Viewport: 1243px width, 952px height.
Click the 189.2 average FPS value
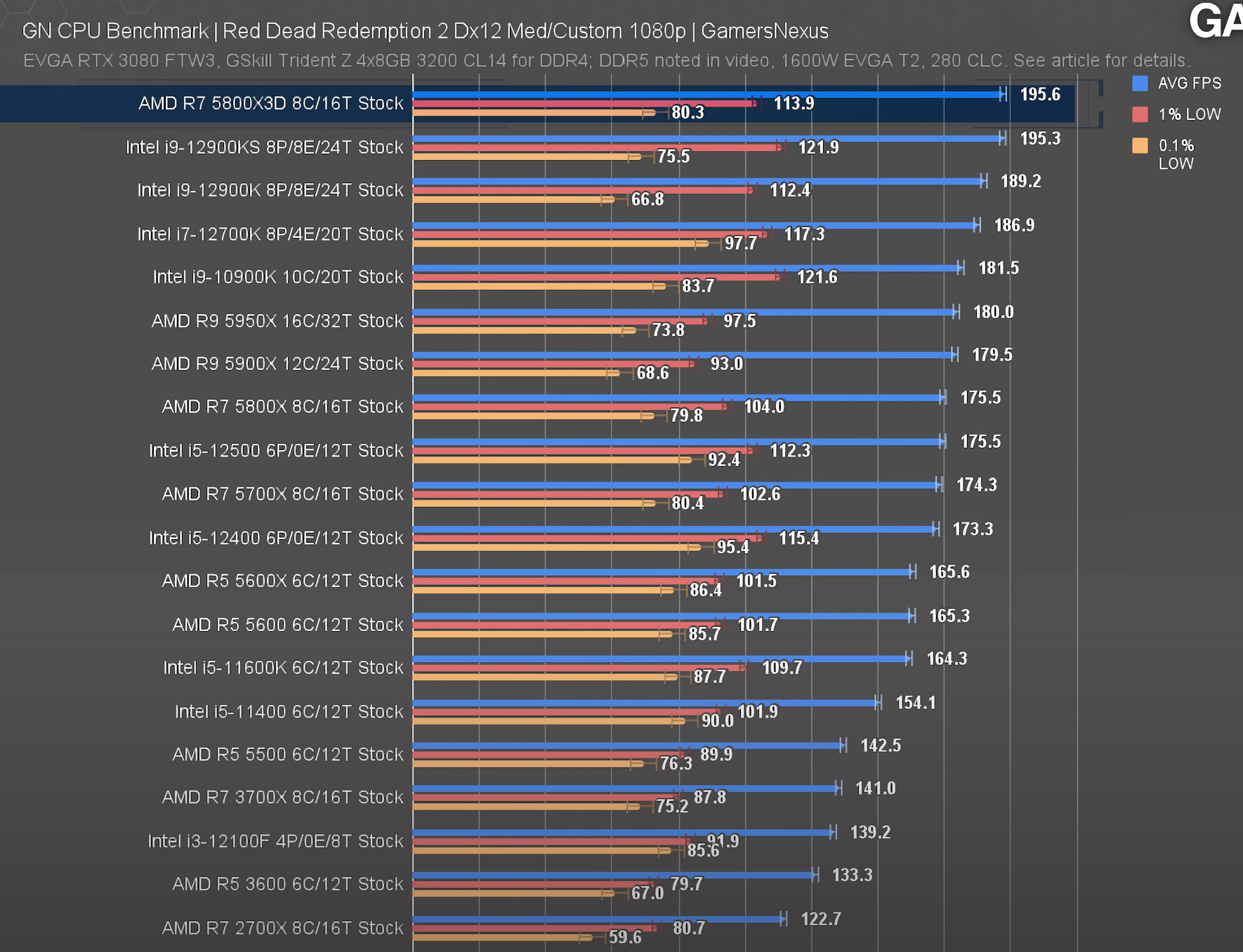[1020, 181]
